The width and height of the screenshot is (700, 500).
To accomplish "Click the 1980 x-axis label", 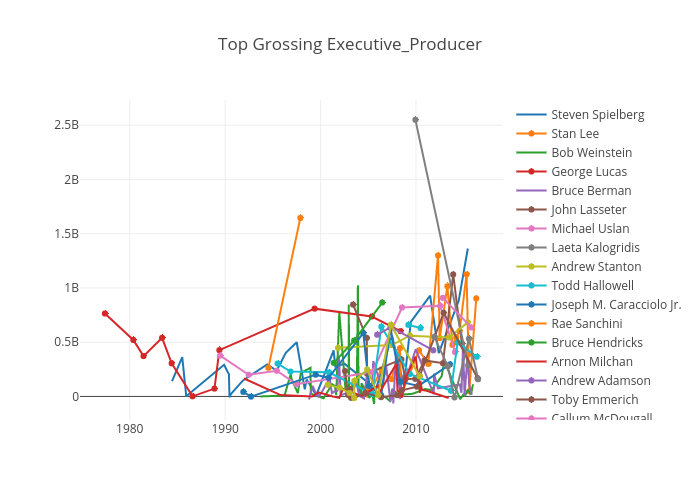I will tap(129, 429).
